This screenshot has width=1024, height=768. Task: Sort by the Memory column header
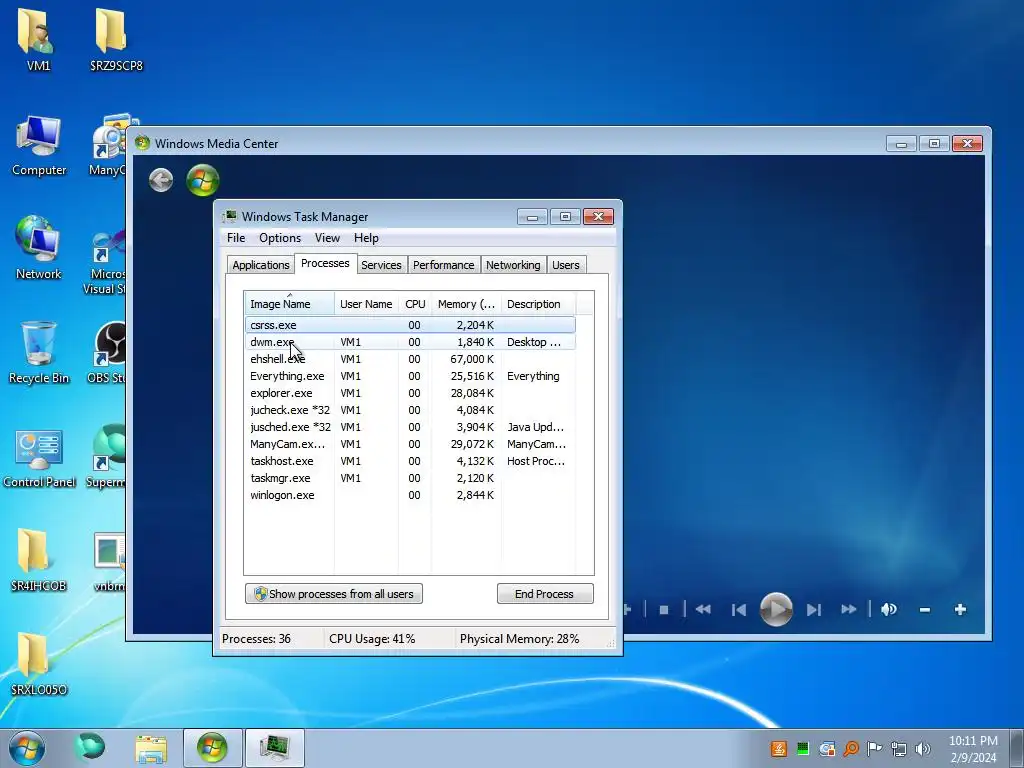tap(466, 304)
